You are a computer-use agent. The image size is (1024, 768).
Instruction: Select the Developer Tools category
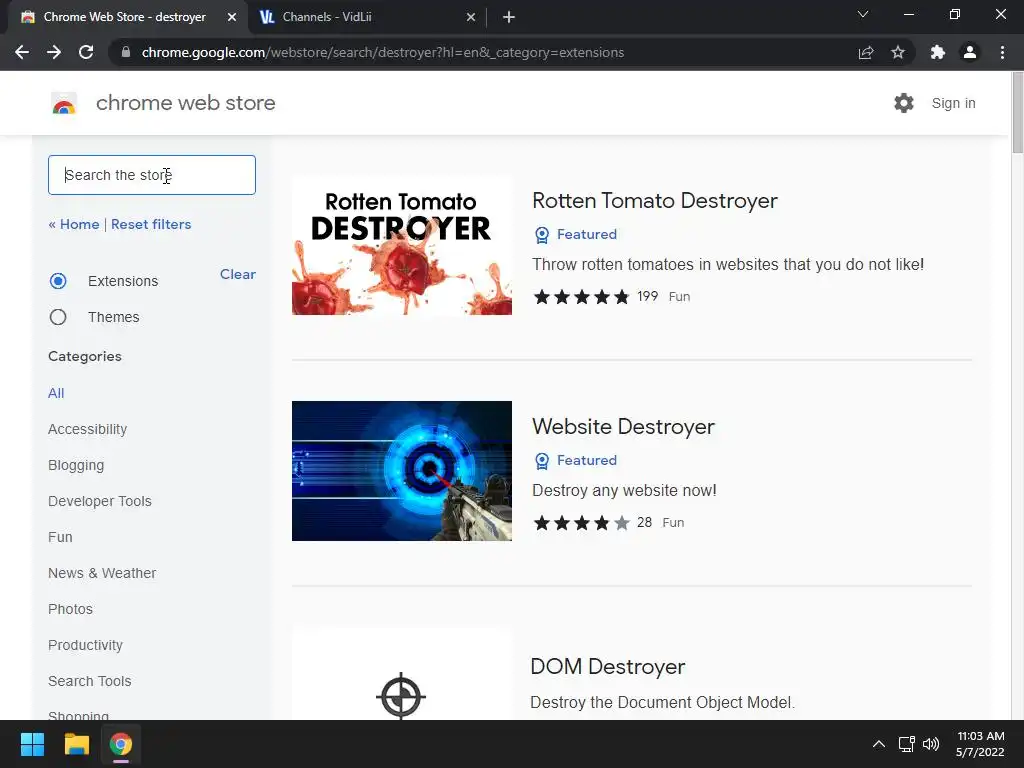click(100, 501)
